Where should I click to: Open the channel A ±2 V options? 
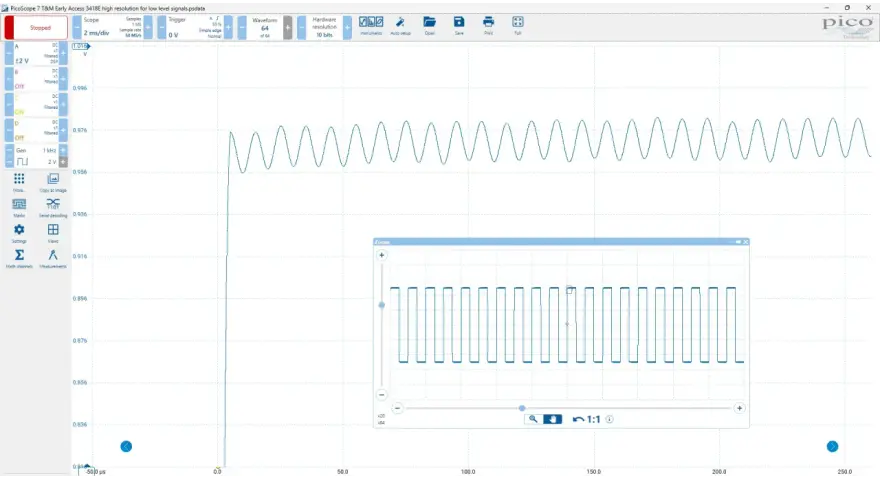(36, 53)
